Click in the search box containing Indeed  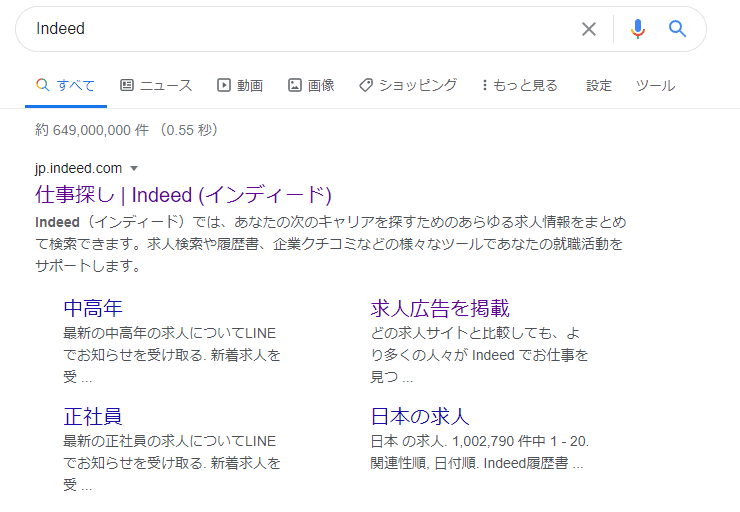[300, 29]
